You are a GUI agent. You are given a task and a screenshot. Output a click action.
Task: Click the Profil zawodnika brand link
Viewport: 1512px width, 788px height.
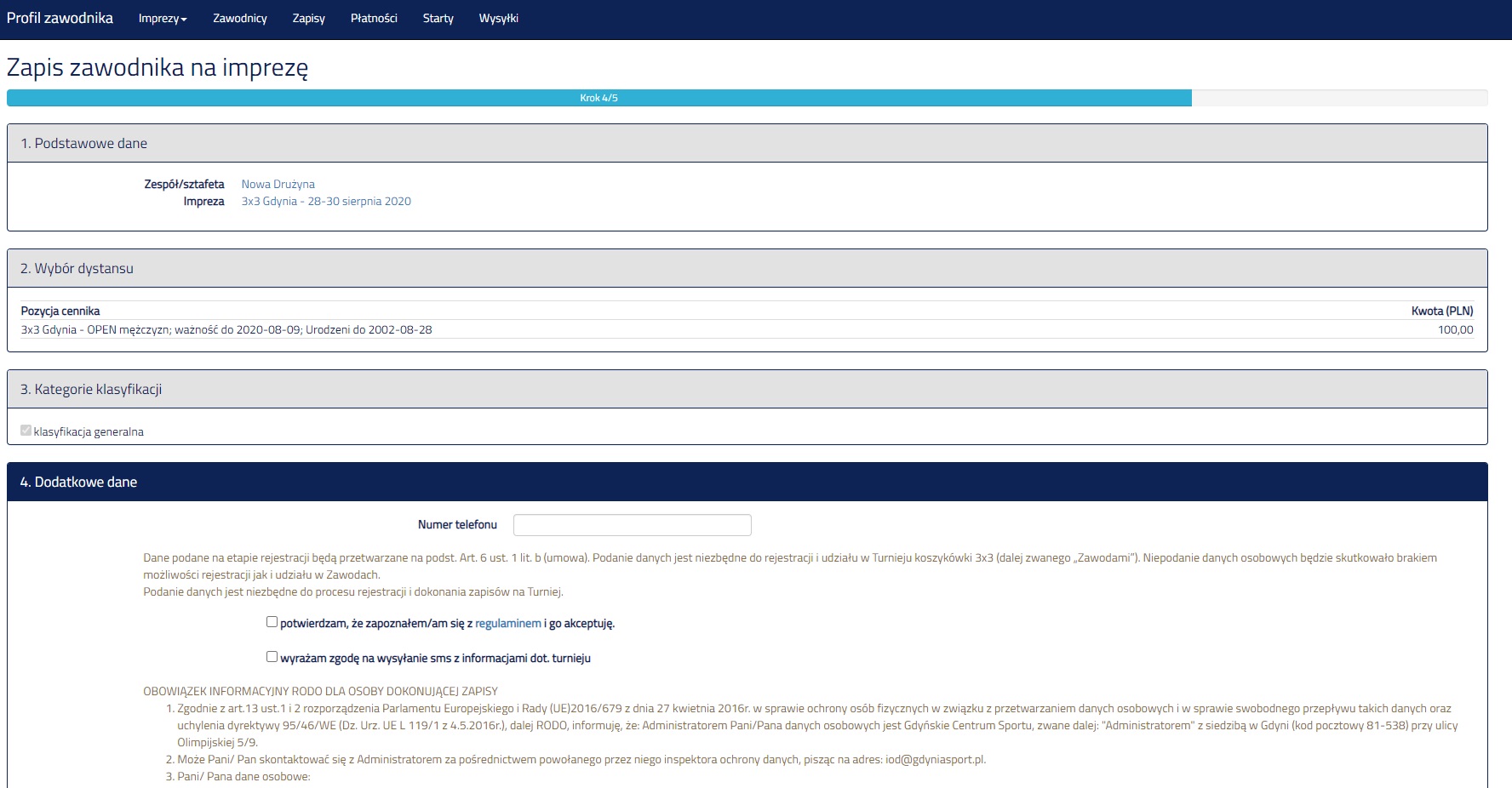pos(60,18)
